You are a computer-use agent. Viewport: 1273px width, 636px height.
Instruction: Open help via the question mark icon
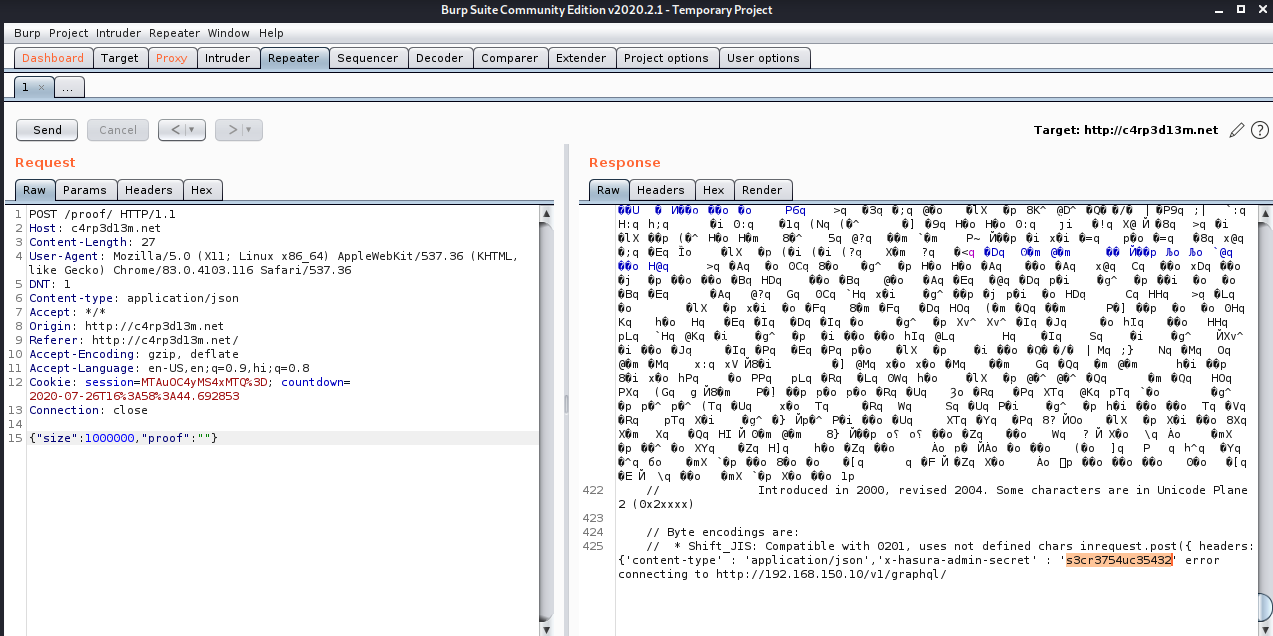tap(1259, 130)
